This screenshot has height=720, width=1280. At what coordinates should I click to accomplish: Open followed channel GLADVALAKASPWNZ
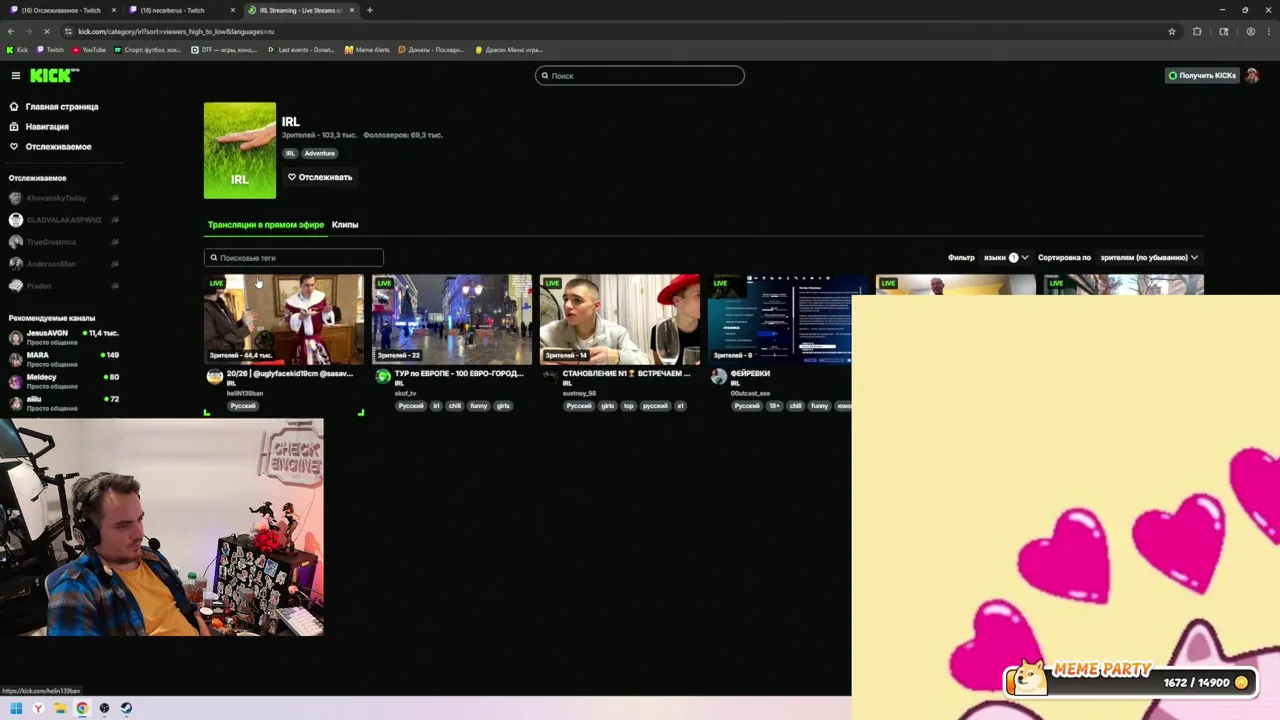coord(64,220)
